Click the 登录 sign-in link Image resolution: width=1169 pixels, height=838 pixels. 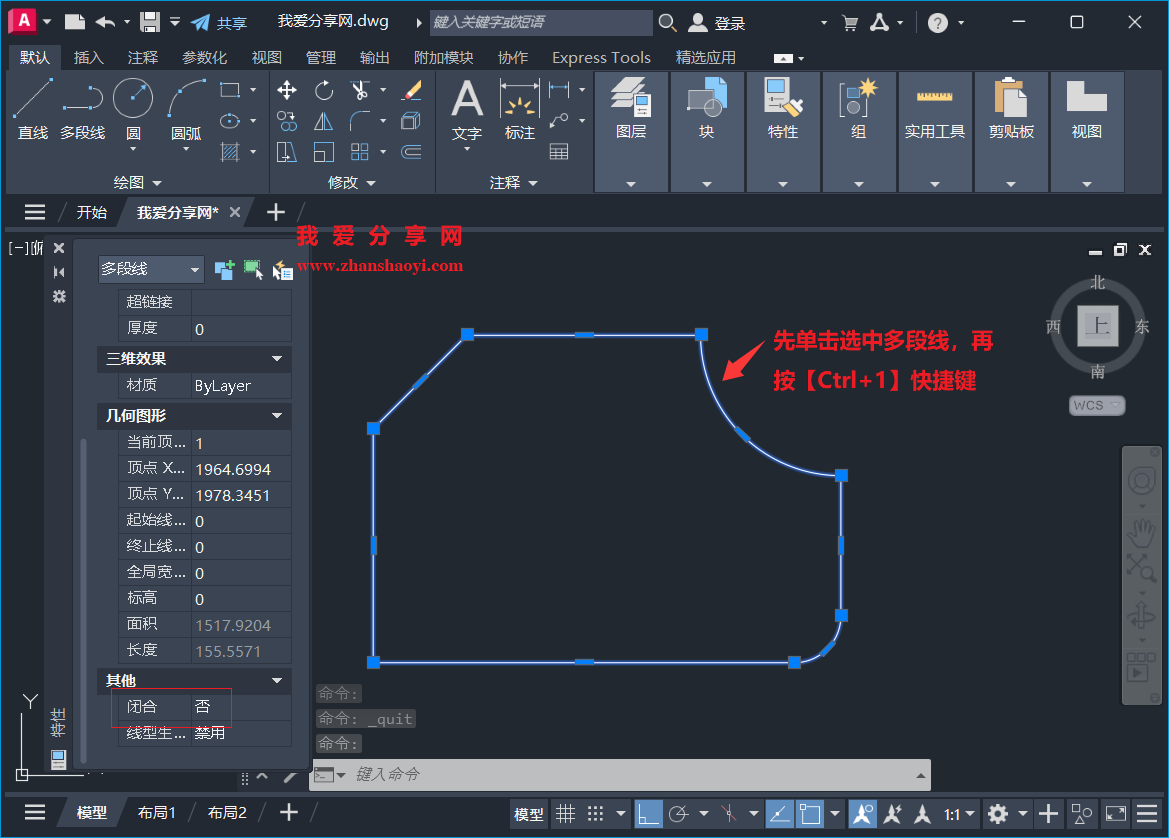[730, 21]
